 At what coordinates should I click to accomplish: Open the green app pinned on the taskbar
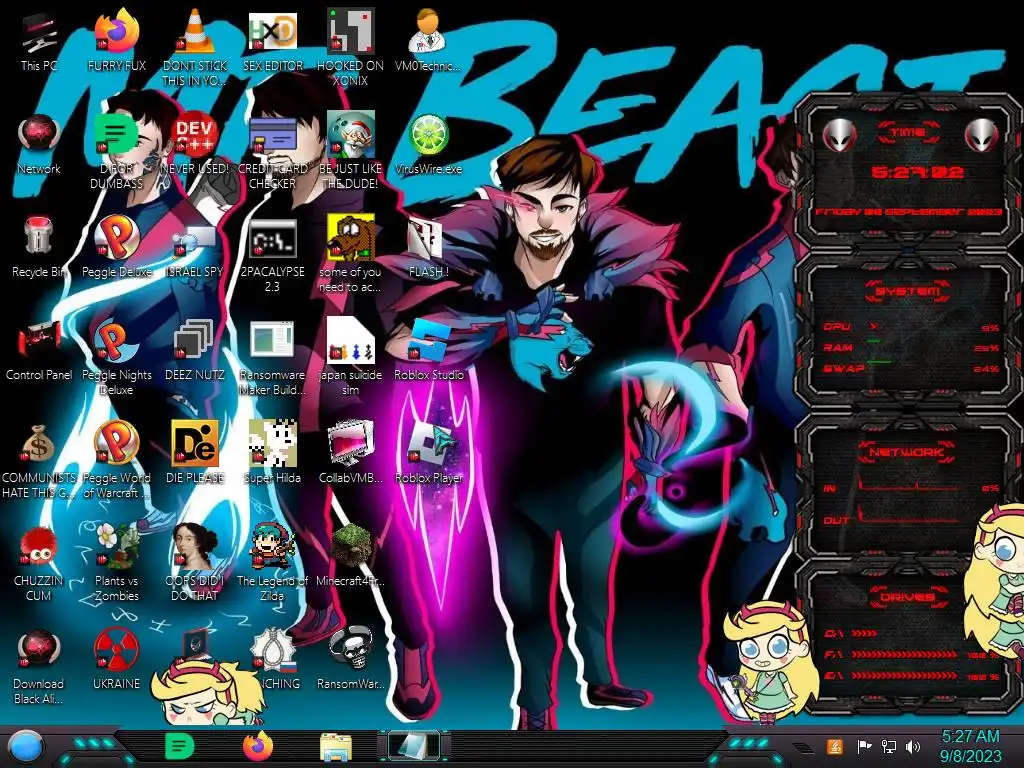point(180,746)
